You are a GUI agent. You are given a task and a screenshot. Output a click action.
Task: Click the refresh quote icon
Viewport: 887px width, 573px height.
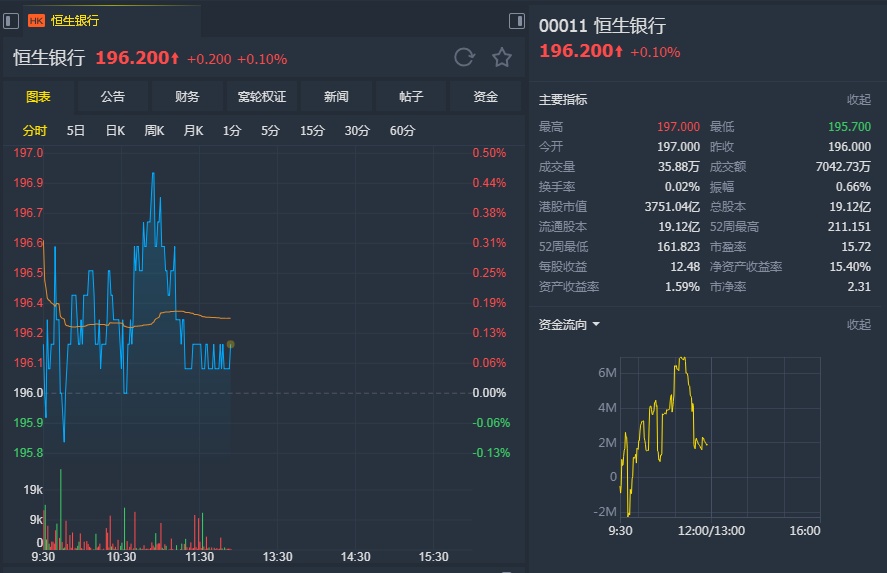pyautogui.click(x=464, y=57)
